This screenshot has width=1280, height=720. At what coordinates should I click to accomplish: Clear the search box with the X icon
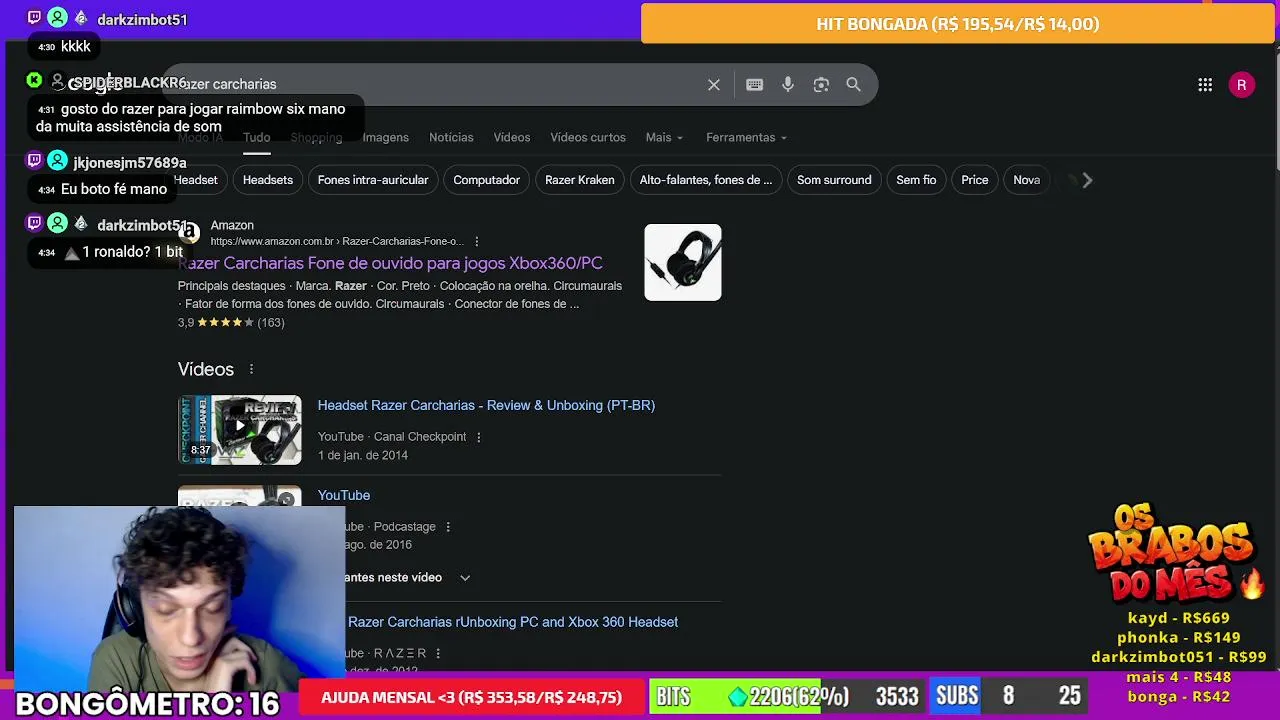click(714, 85)
